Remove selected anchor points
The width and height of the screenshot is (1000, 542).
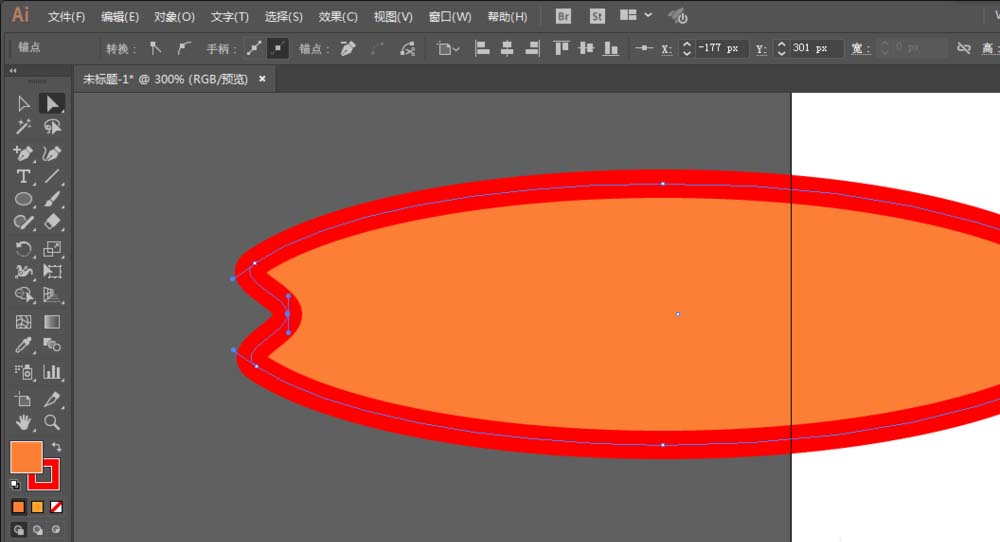point(348,48)
